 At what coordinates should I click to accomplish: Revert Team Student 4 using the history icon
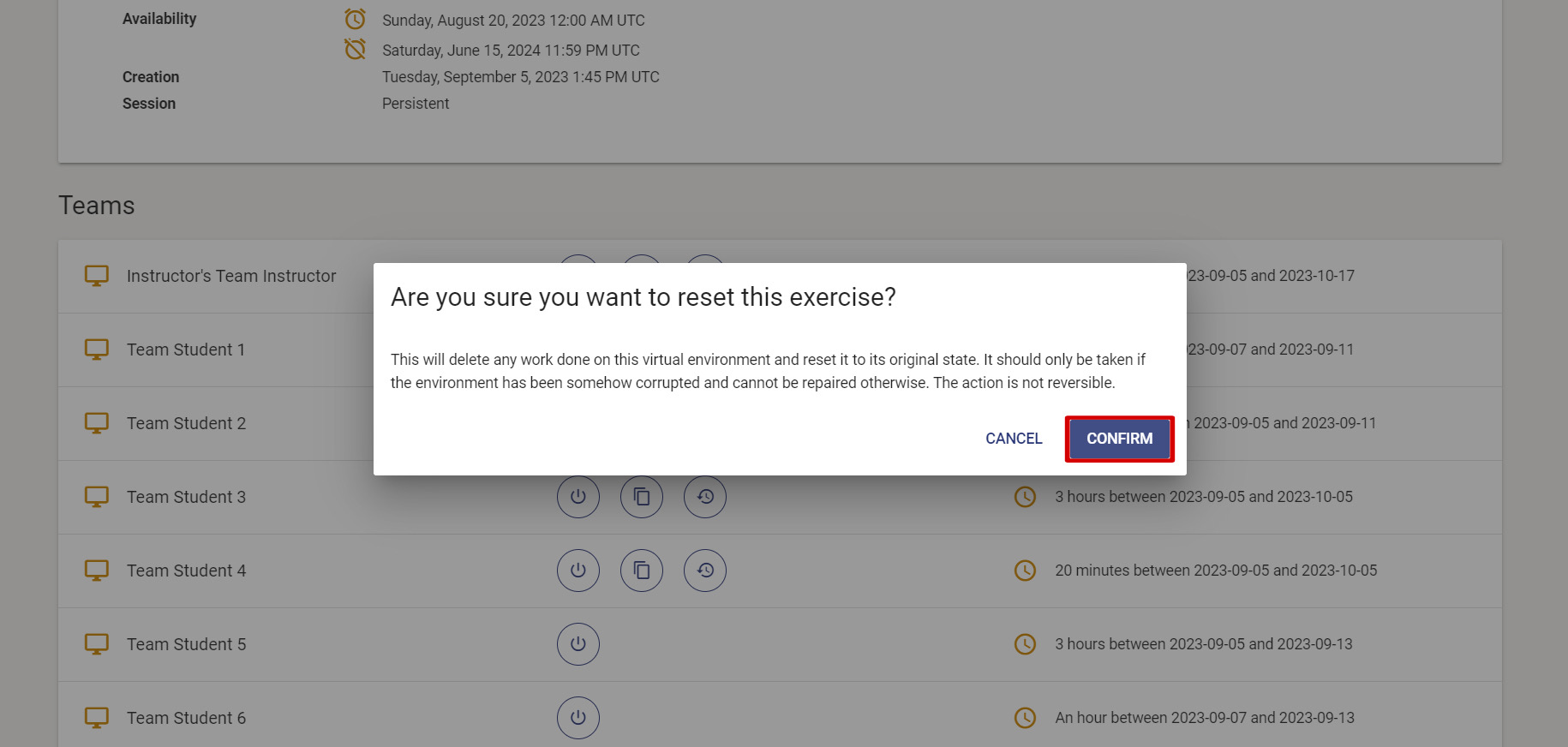click(x=704, y=571)
